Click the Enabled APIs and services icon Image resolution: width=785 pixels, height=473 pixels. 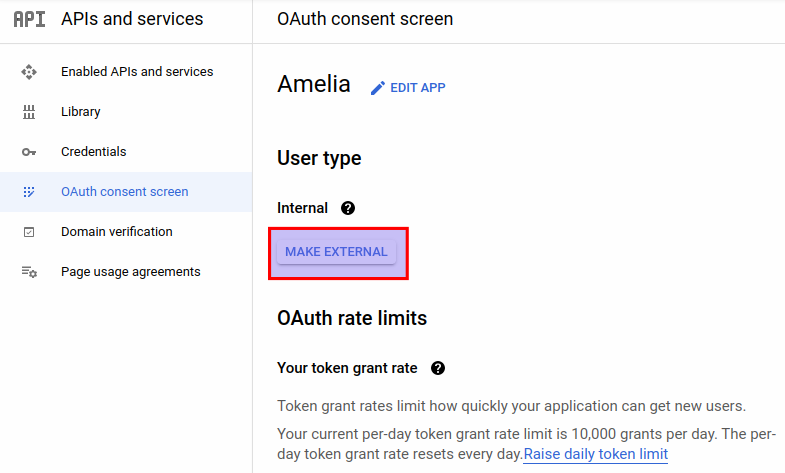29,72
